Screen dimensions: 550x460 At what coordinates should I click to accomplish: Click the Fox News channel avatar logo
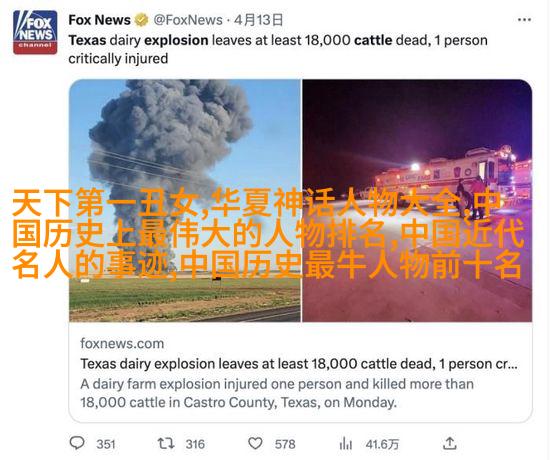pos(35,32)
